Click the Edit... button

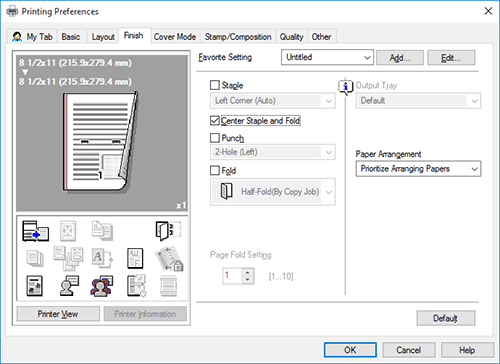click(451, 58)
